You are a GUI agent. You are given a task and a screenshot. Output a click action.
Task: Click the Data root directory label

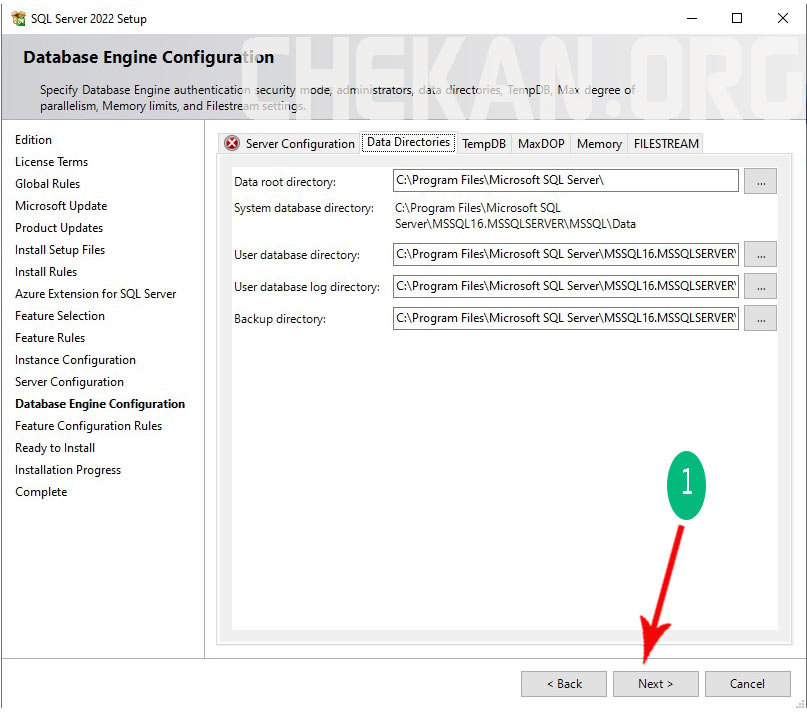tap(285, 182)
